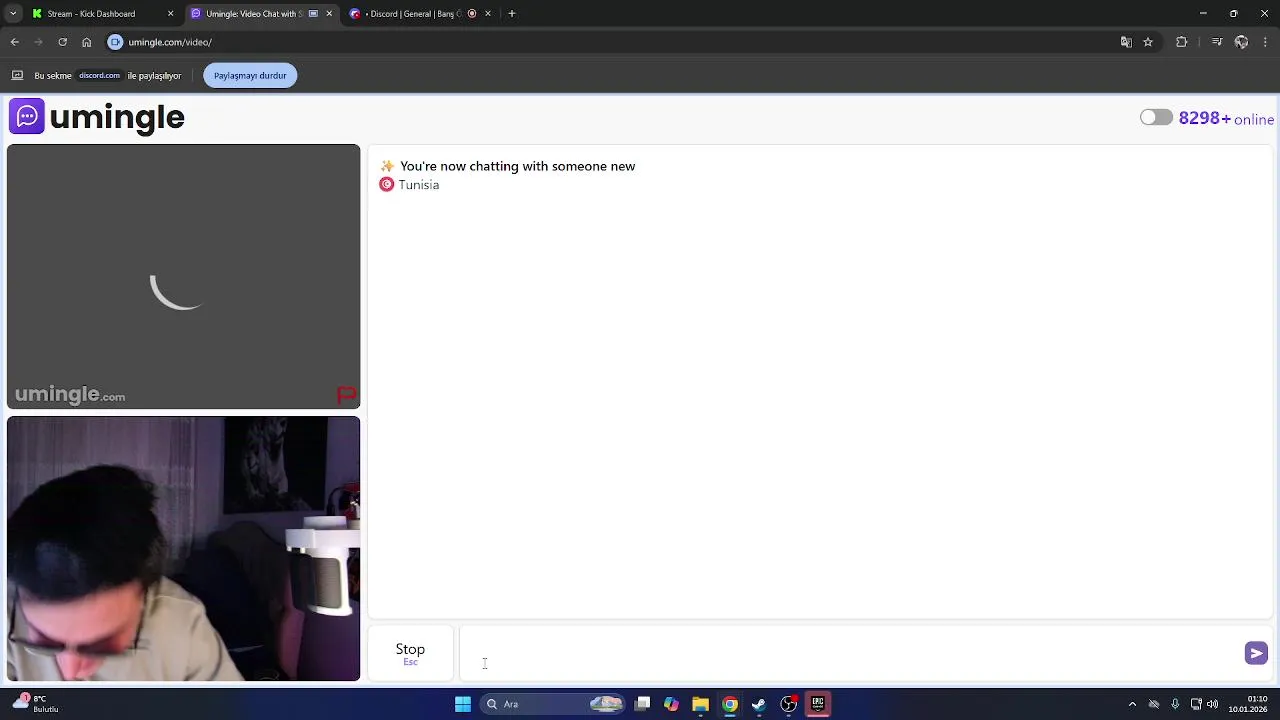Open the media controls icon
Image resolution: width=1280 pixels, height=720 pixels.
click(1217, 42)
